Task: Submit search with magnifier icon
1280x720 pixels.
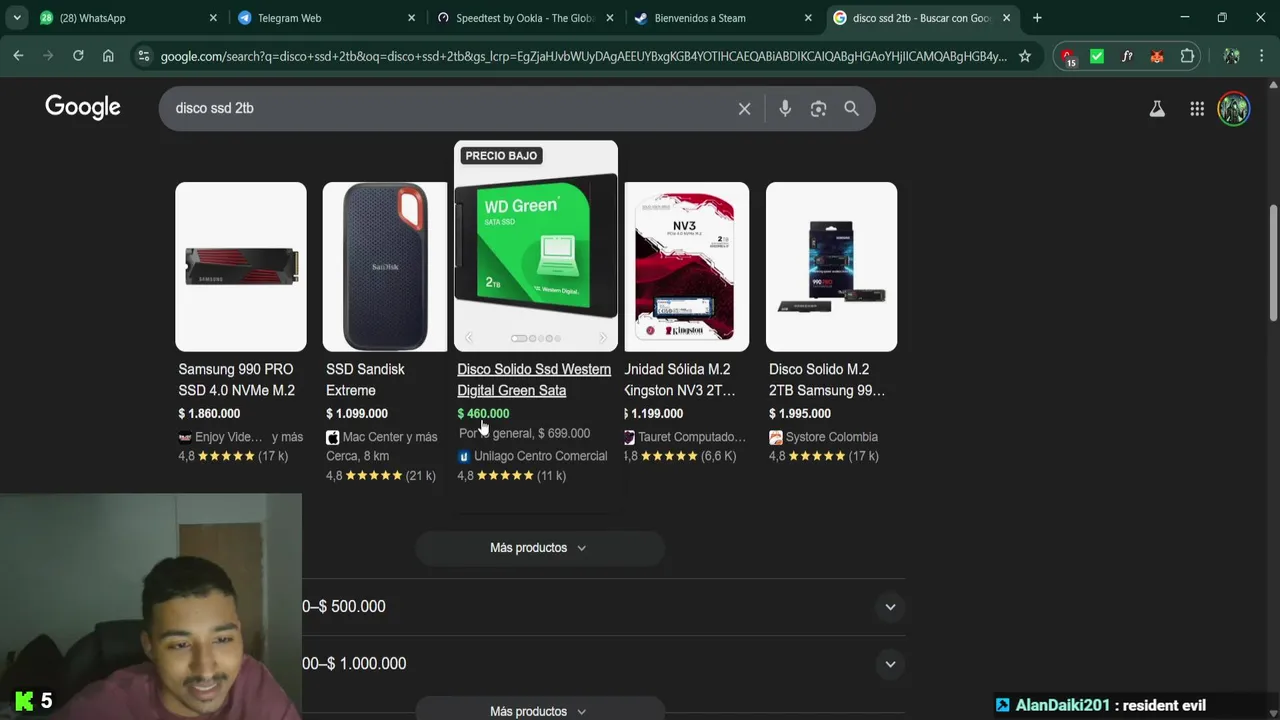Action: [851, 108]
